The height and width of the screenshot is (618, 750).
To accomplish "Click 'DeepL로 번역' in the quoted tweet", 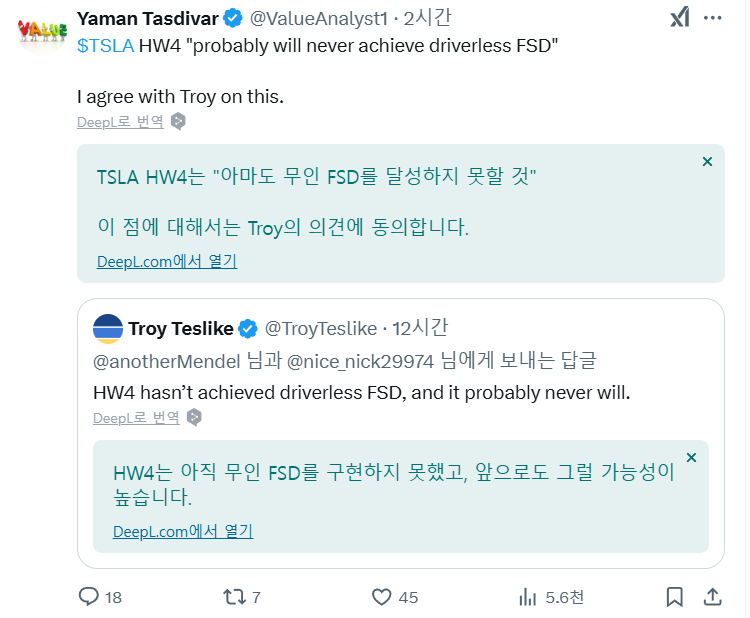I will coord(136,418).
